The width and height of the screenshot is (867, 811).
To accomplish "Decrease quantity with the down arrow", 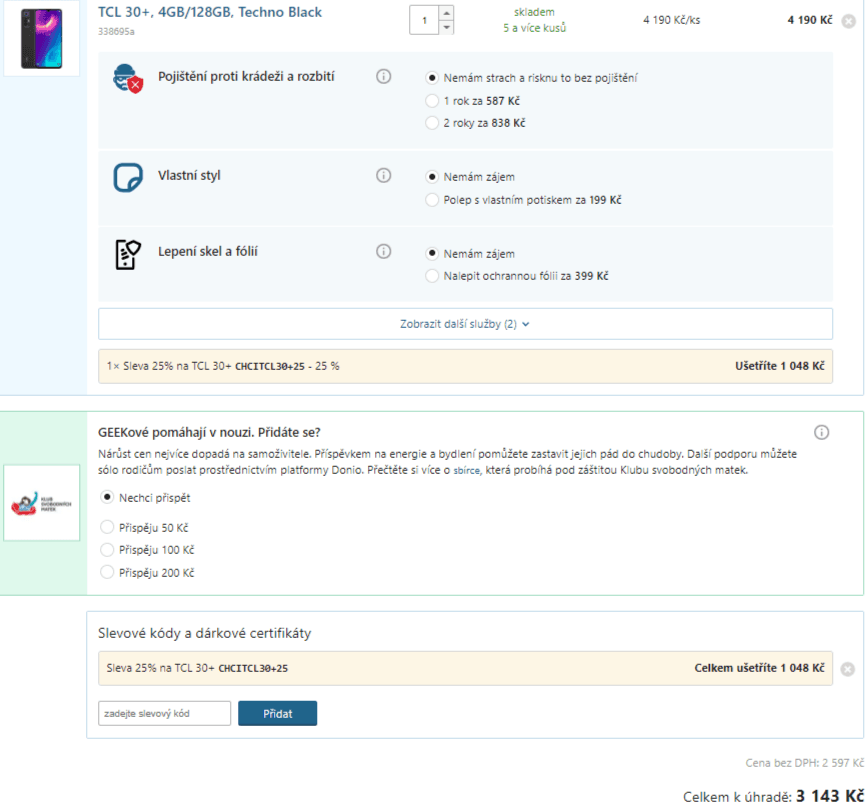I will pos(446,27).
